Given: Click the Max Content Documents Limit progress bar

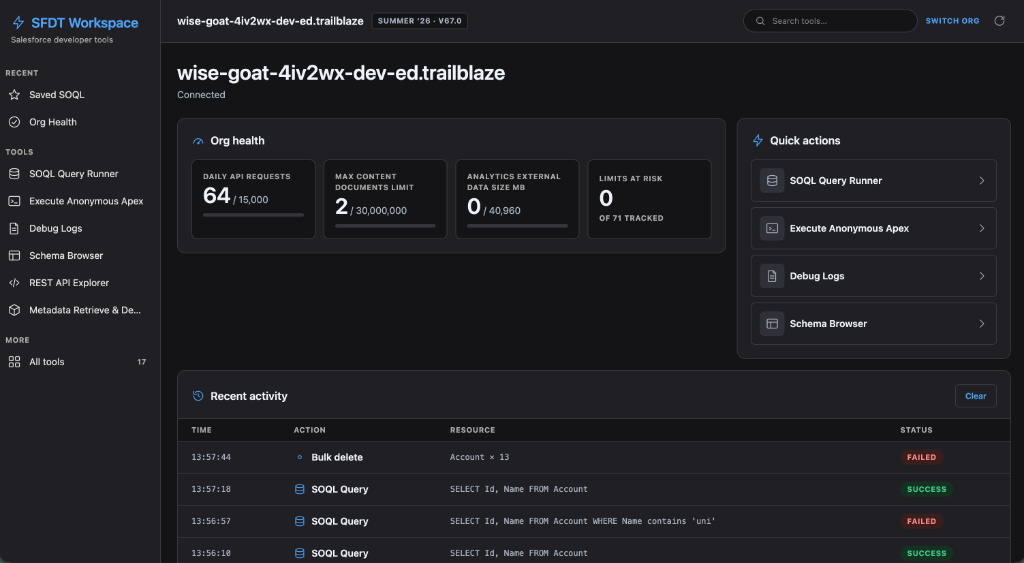Looking at the screenshot, I should 385,226.
